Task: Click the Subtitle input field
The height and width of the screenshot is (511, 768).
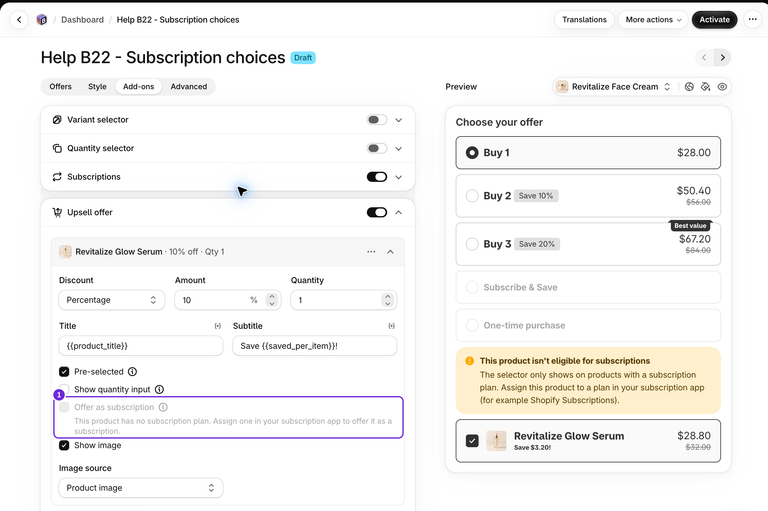Action: [x=314, y=346]
